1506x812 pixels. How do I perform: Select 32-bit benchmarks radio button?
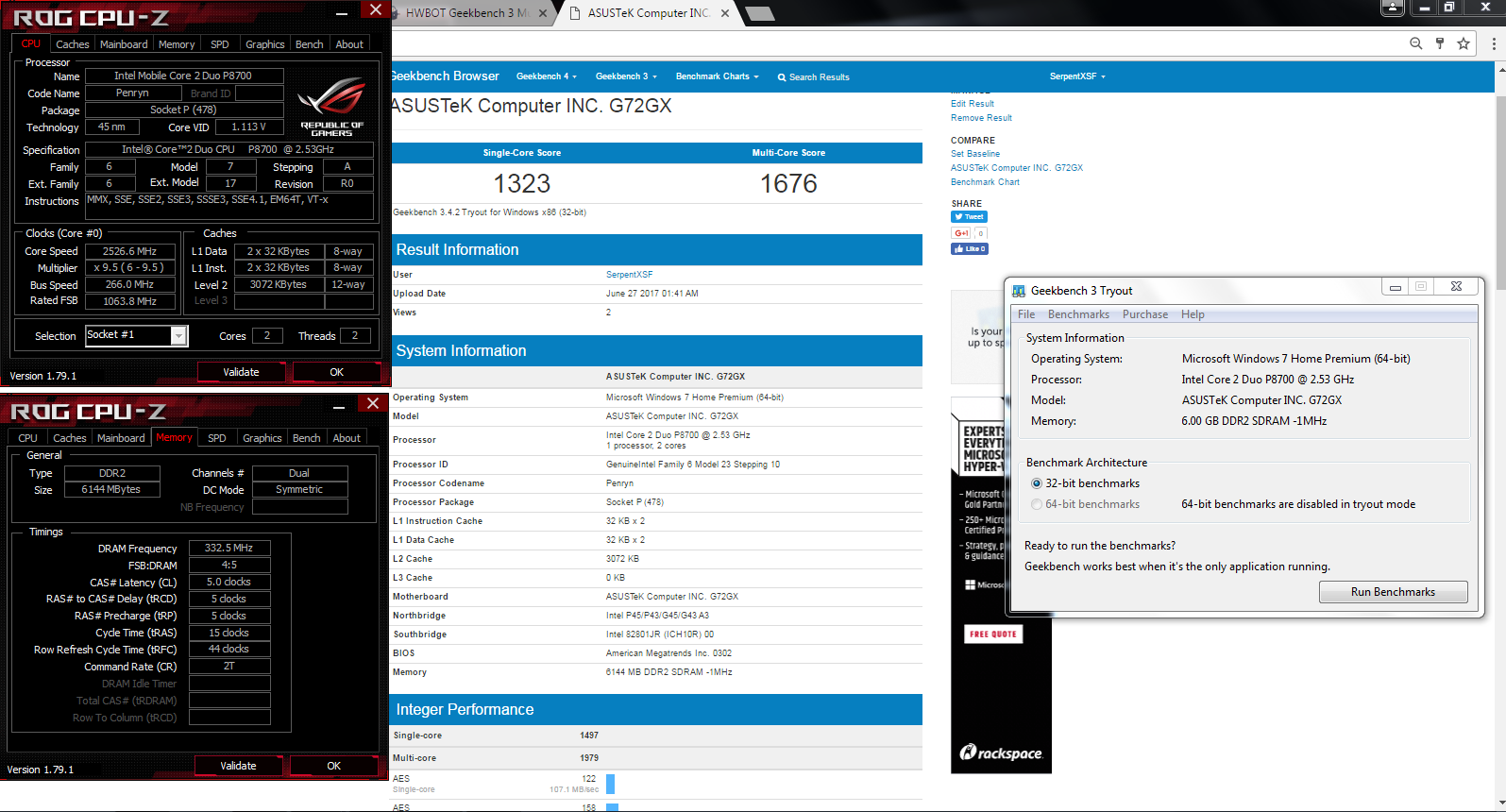pos(1037,483)
